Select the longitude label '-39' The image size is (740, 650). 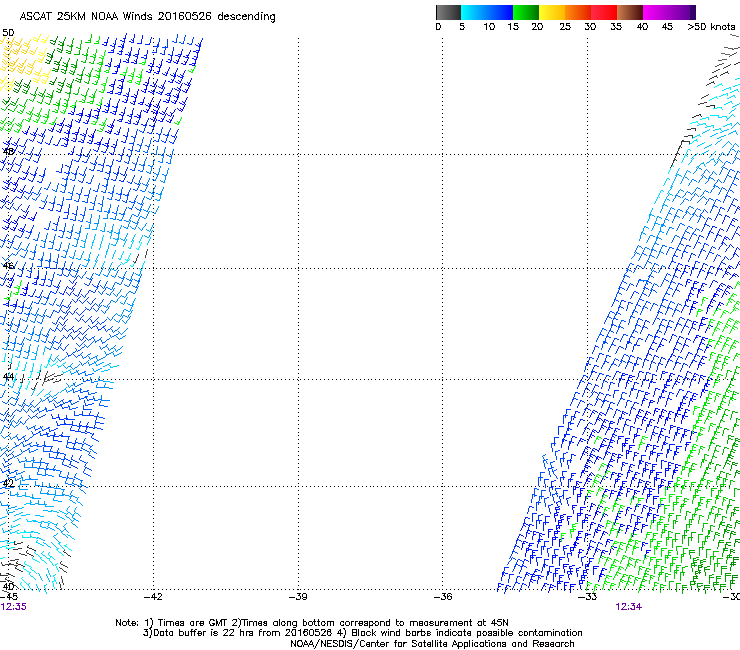pos(298,597)
